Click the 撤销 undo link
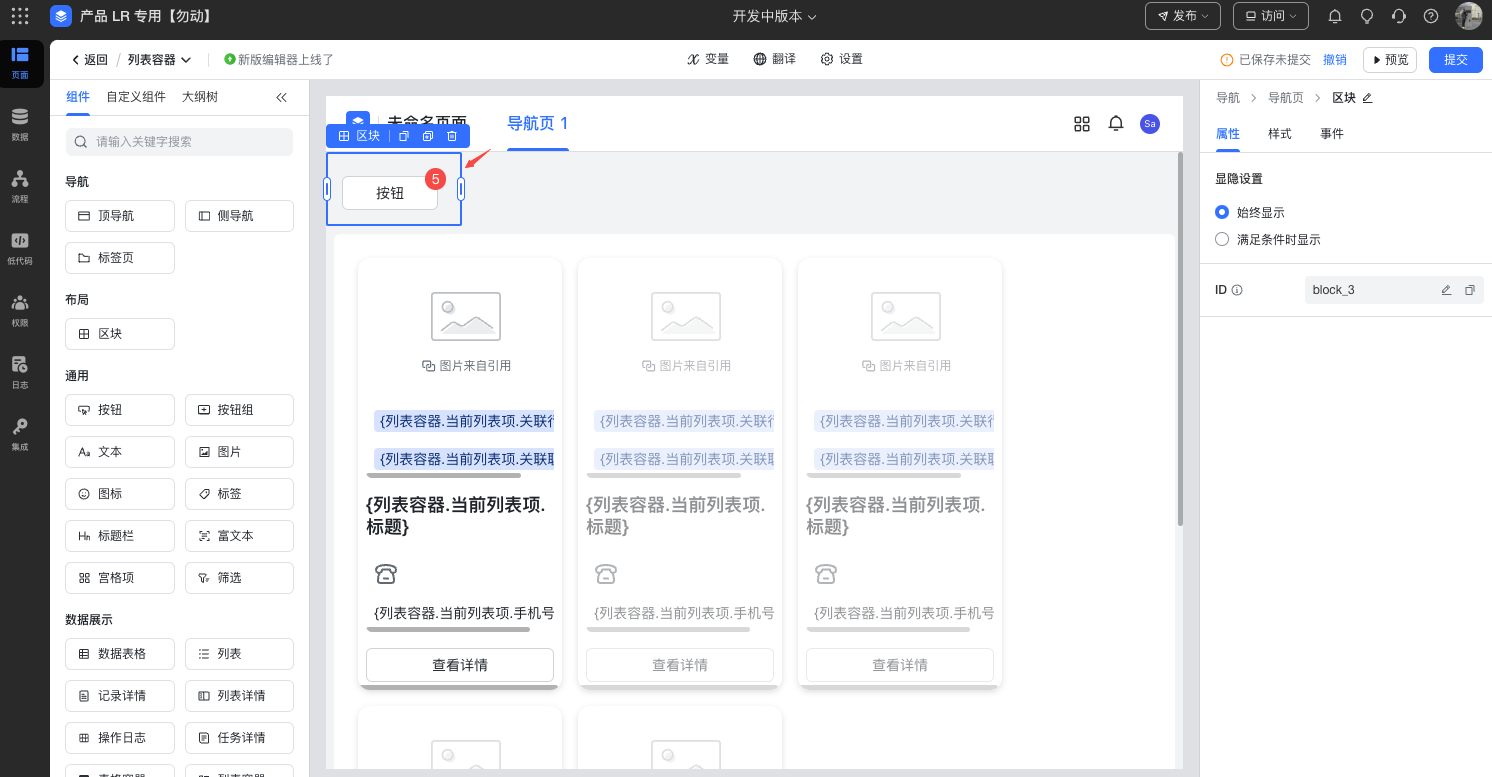 (x=1335, y=60)
